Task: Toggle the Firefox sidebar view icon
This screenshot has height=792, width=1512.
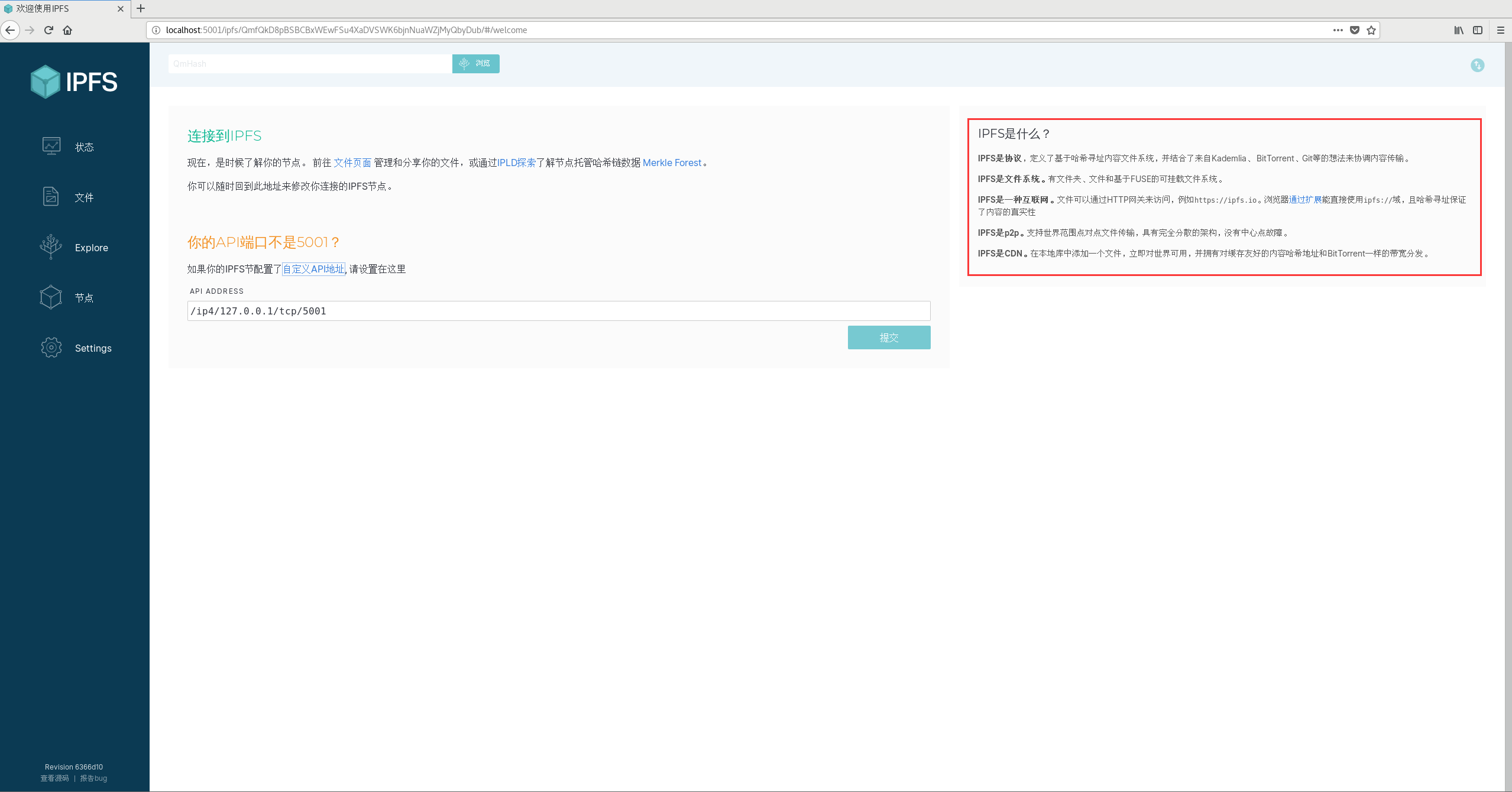Action: 1478,30
